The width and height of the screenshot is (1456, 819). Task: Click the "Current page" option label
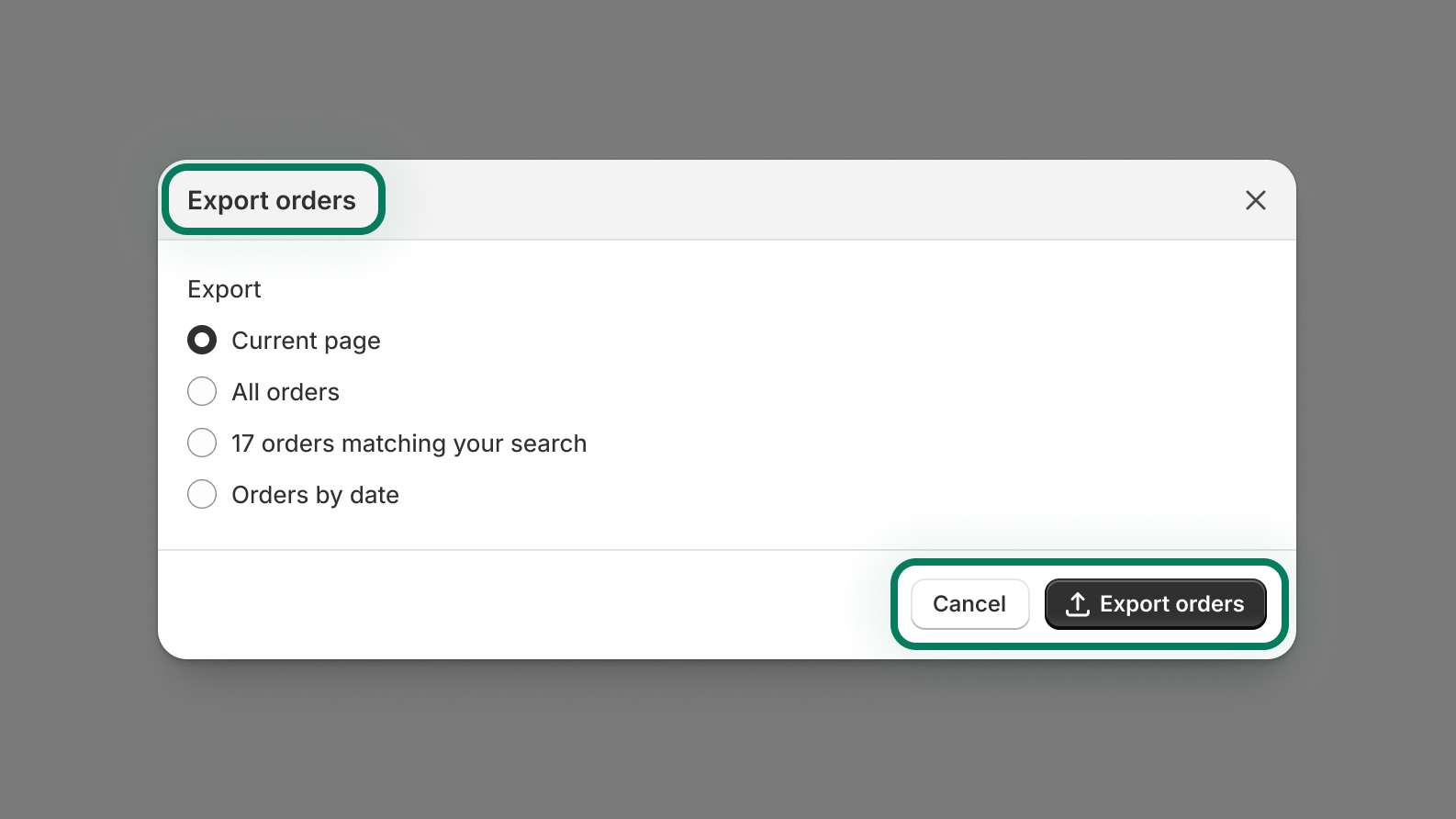coord(306,341)
